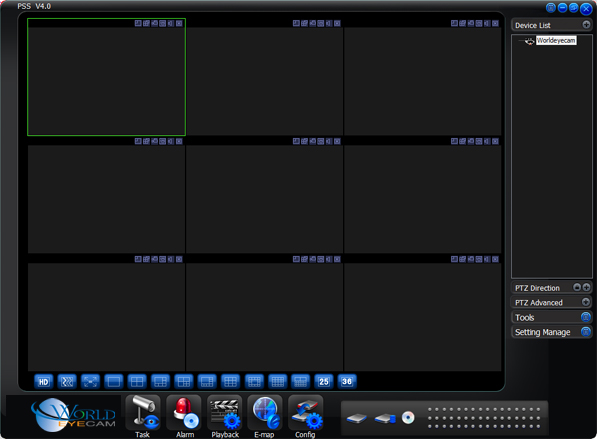Select 36-window layout button
The width and height of the screenshot is (597, 439).
tap(347, 382)
